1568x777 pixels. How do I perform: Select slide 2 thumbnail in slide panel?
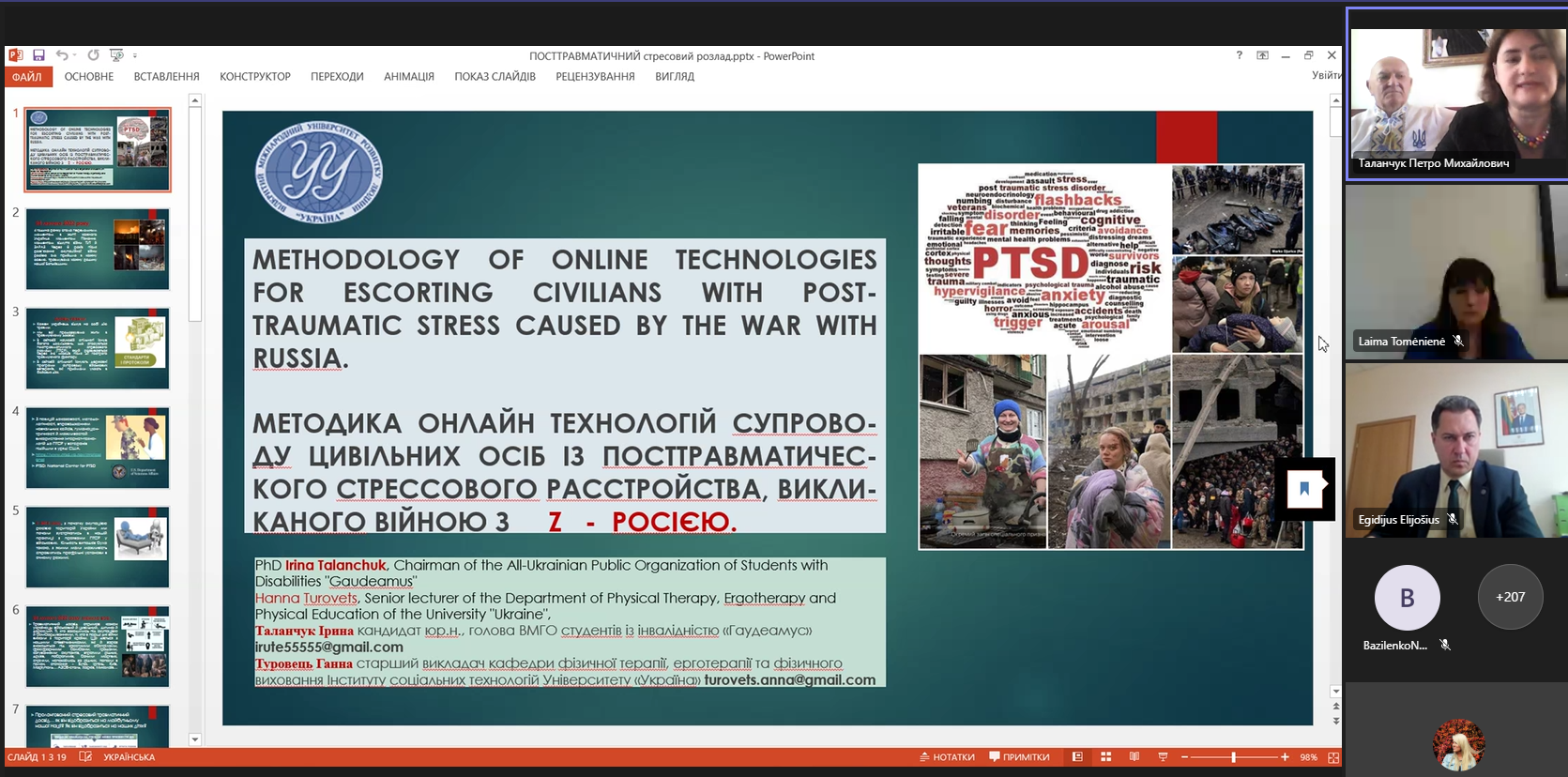pos(98,249)
